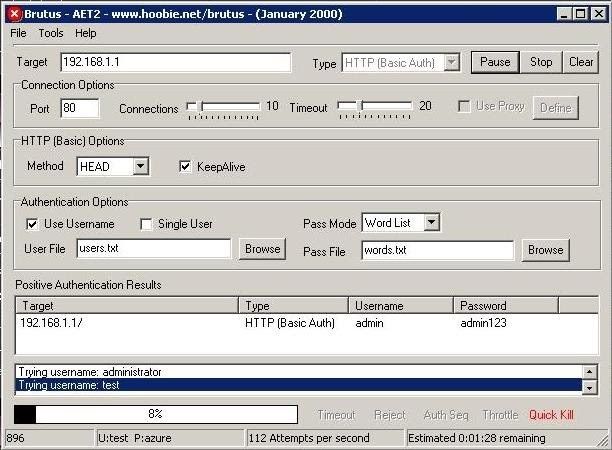The width and height of the screenshot is (612, 450).
Task: Pause the brute-force attack
Action: [495, 62]
